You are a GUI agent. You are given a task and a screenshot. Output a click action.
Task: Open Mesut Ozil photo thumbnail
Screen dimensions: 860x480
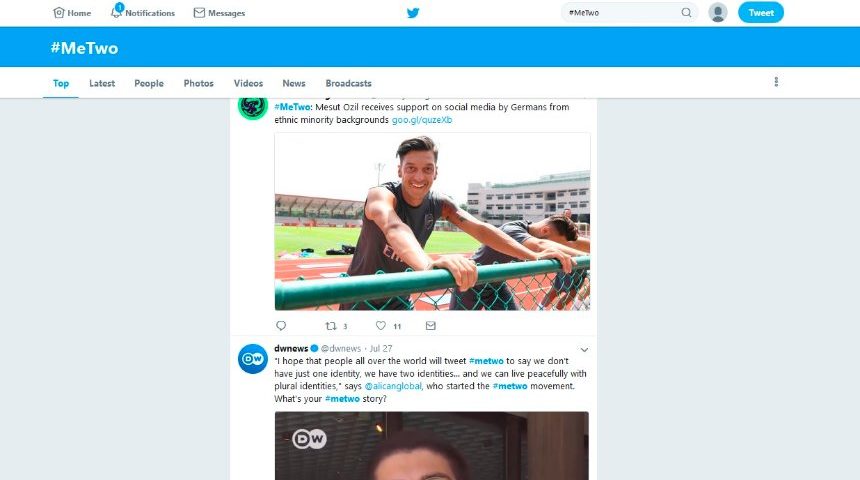(432, 221)
